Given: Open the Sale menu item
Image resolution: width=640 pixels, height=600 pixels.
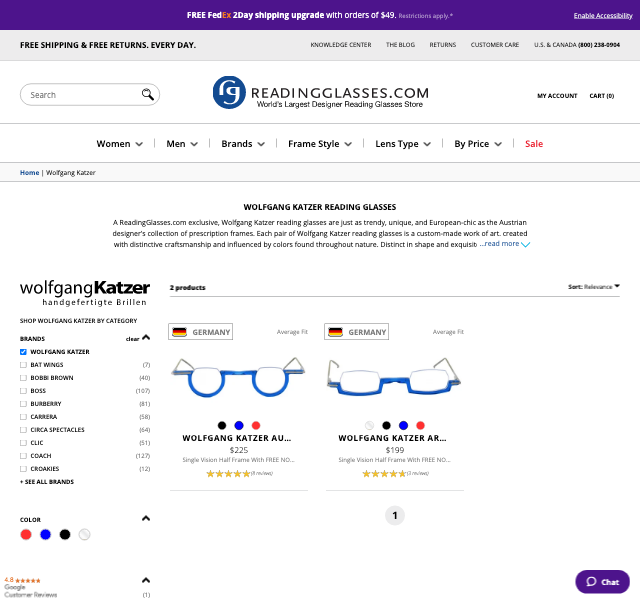Looking at the screenshot, I should point(534,144).
